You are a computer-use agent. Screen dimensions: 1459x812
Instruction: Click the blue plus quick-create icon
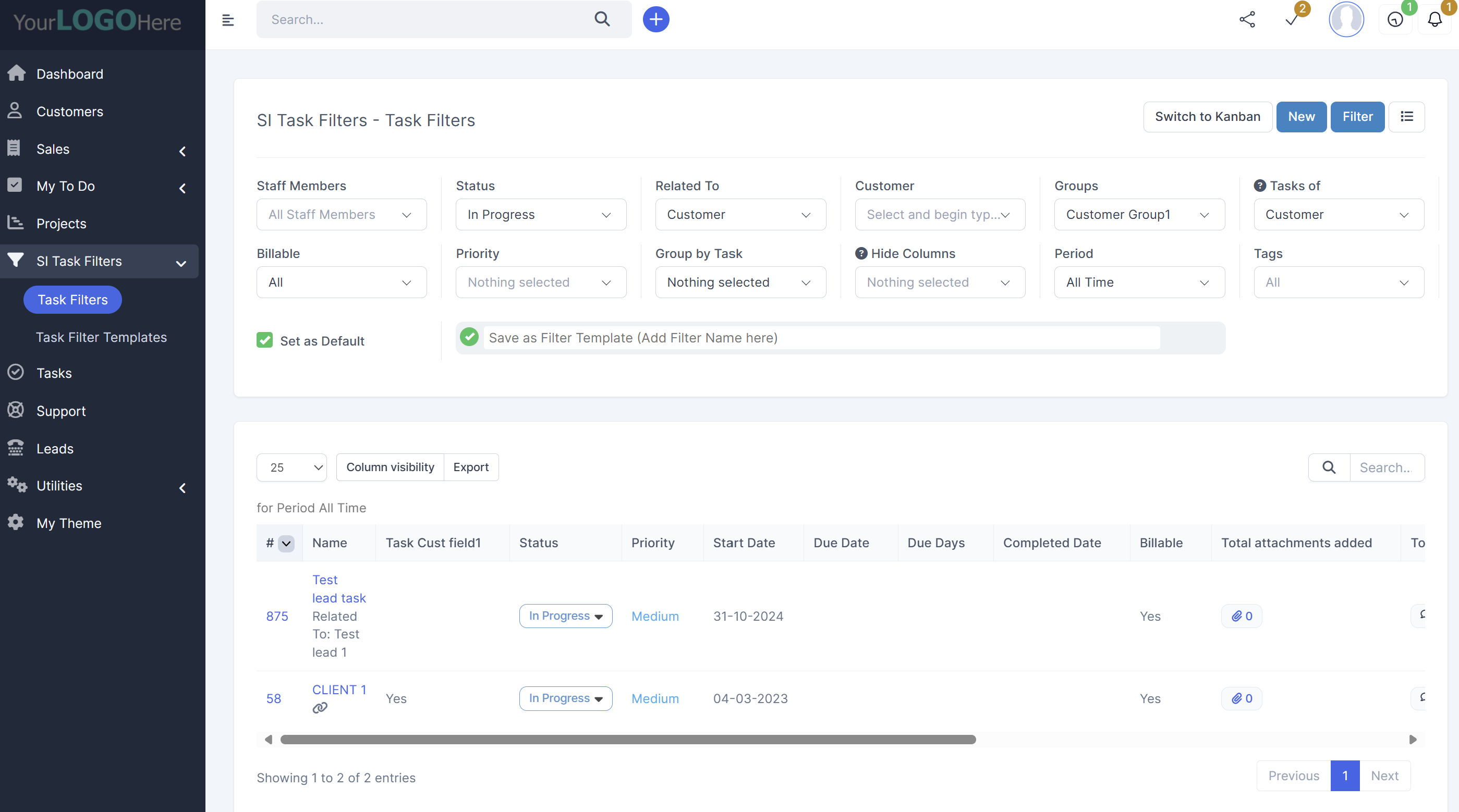tap(656, 19)
